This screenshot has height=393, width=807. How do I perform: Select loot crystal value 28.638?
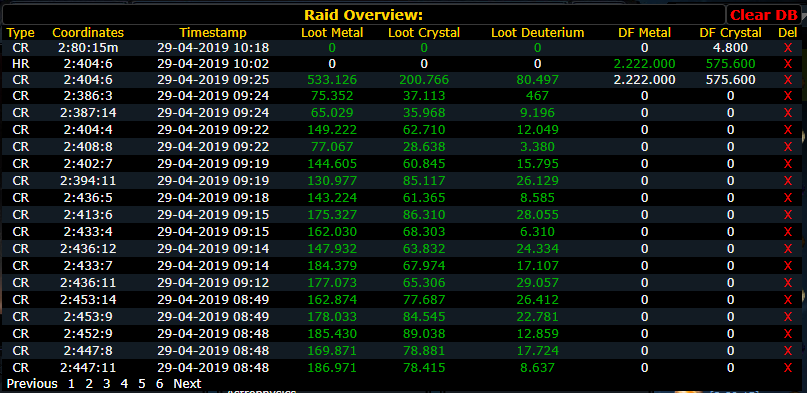click(424, 147)
